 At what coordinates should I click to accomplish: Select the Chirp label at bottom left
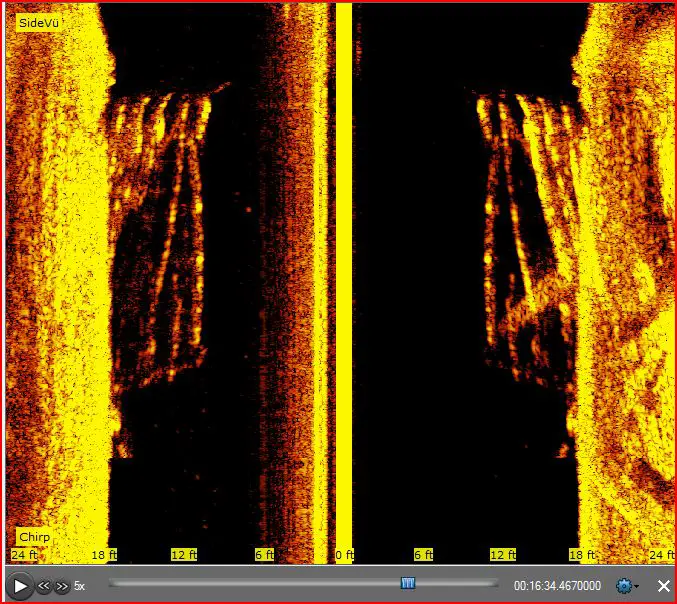33,538
